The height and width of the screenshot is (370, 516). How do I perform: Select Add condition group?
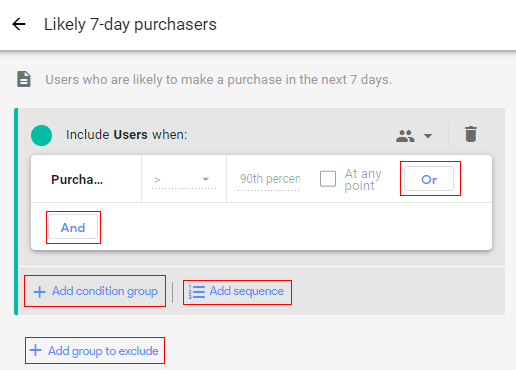pos(95,291)
